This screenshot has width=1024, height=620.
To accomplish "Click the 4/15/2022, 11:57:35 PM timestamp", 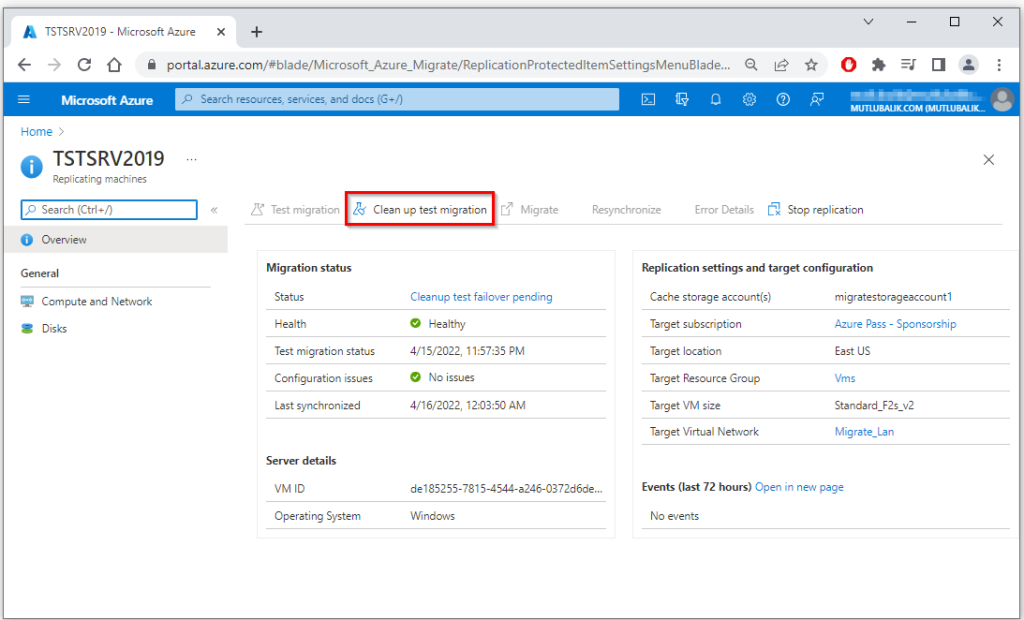I will pos(467,351).
